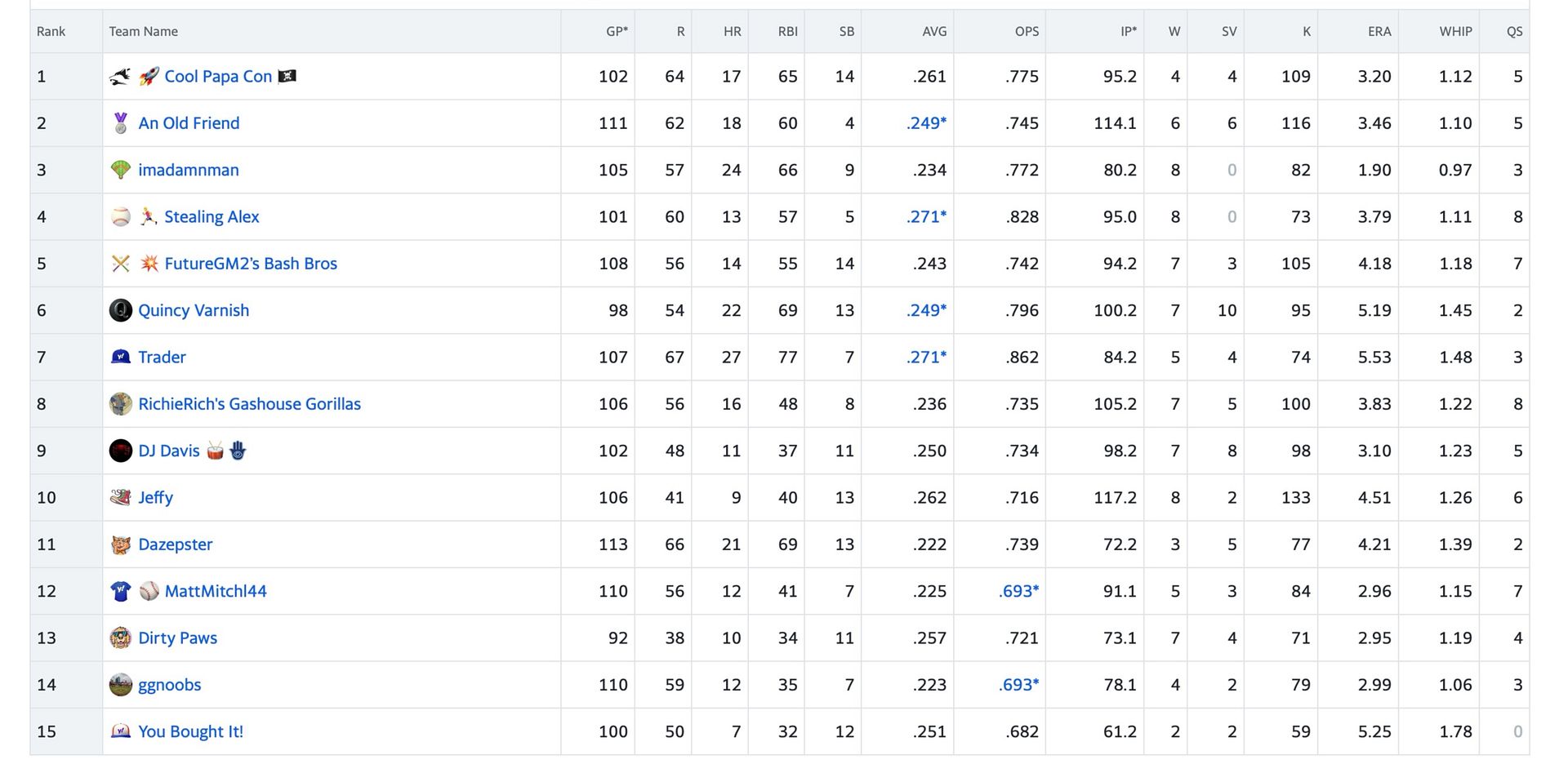Click ggnoobs's .693* OPS value

pos(1018,685)
